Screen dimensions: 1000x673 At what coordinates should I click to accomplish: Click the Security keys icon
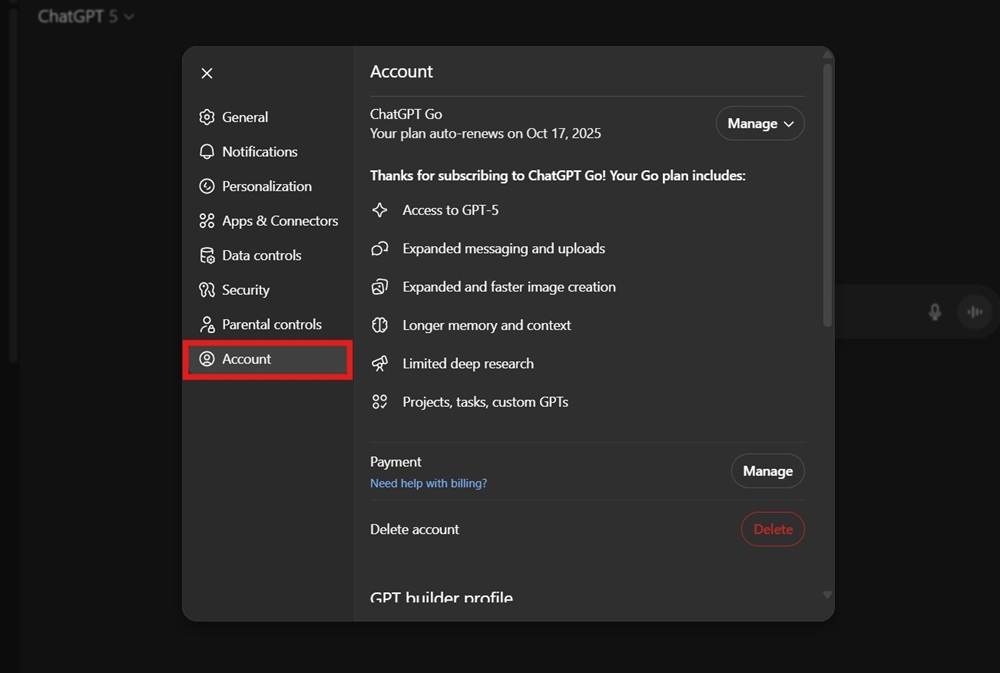coord(207,290)
